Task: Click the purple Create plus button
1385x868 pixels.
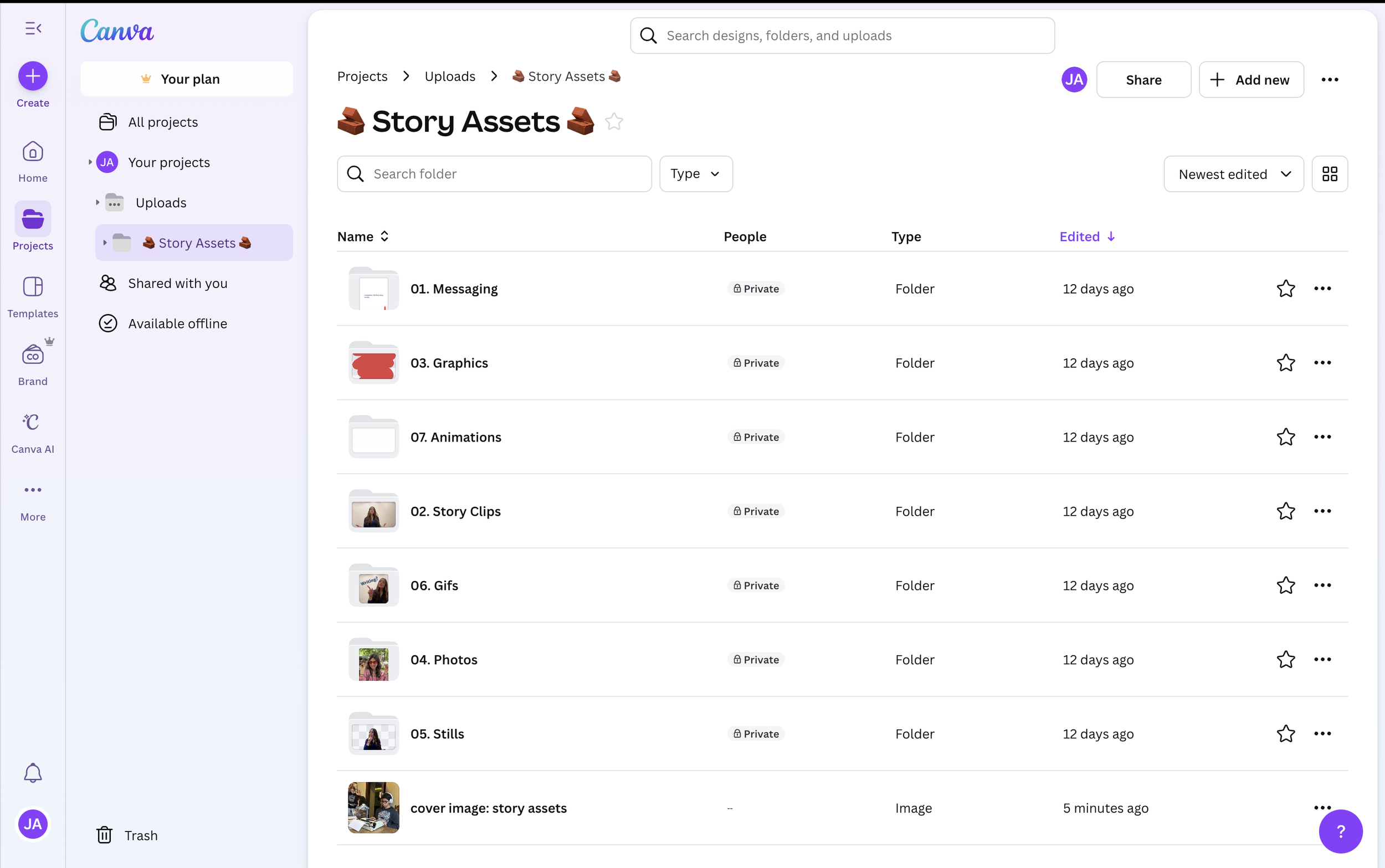Action: pos(33,76)
